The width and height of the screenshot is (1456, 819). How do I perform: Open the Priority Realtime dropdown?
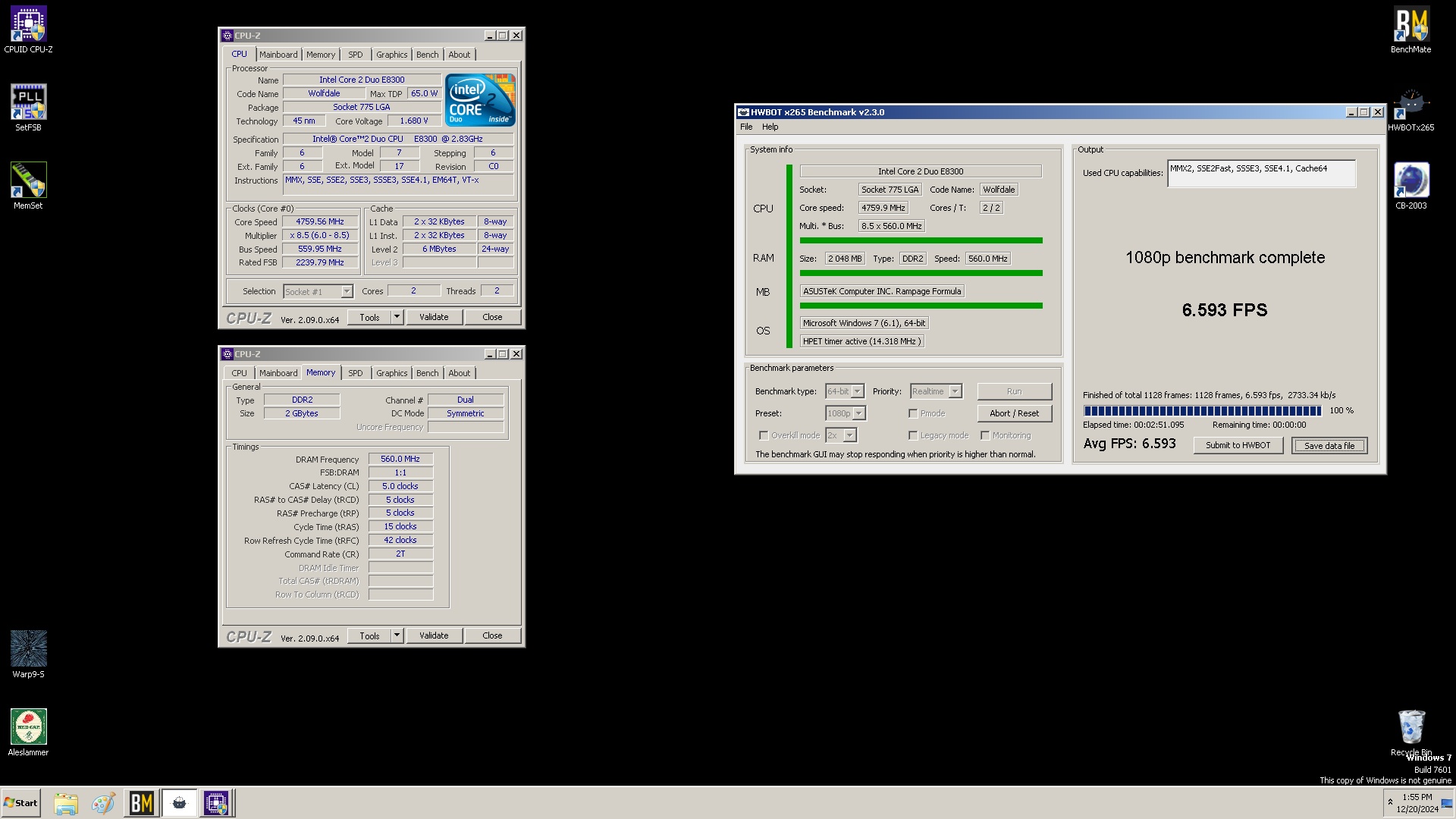955,391
